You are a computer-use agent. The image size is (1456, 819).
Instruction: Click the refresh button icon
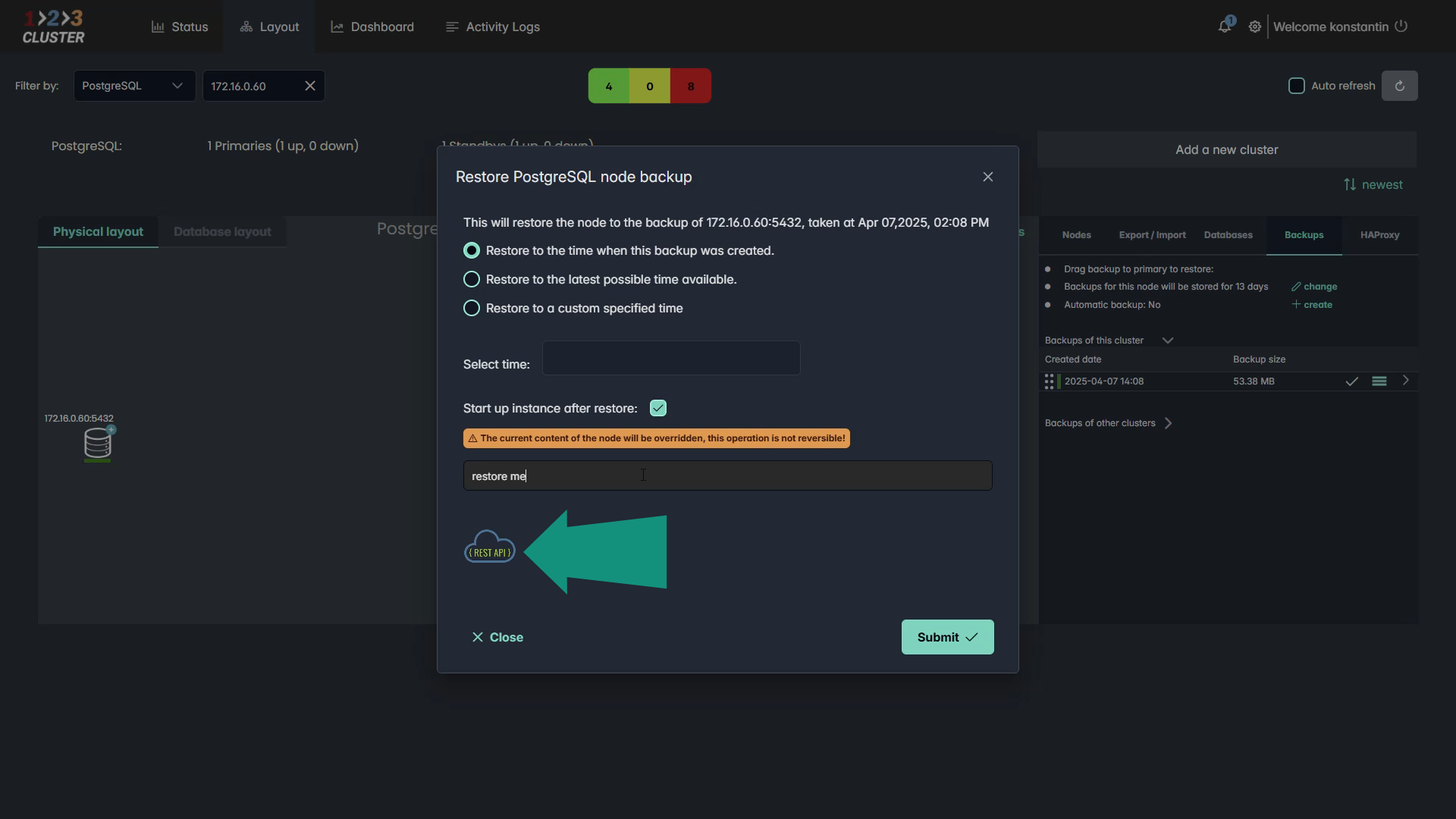(x=1399, y=86)
